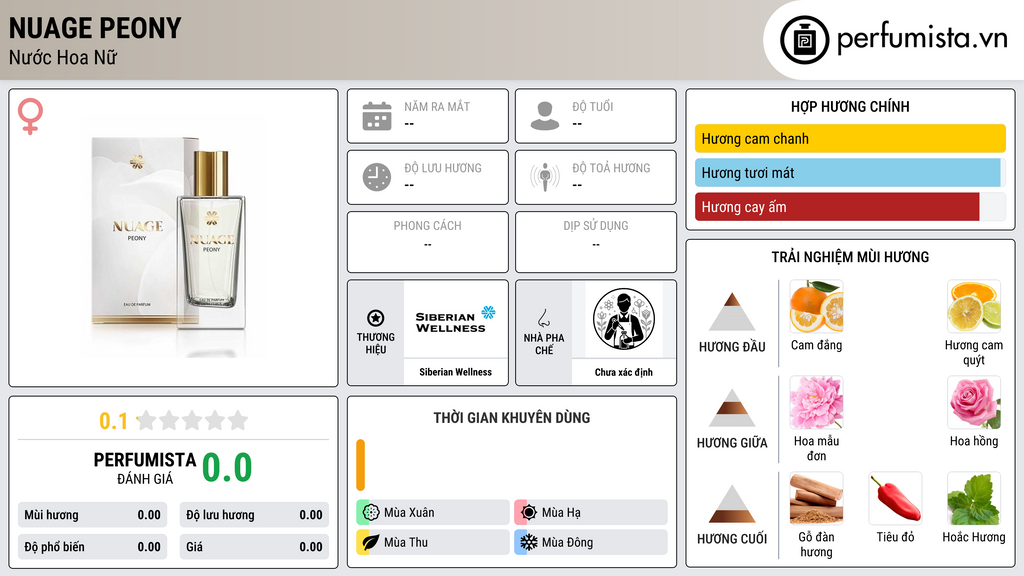The width and height of the screenshot is (1024, 576).
Task: Click the person silhouette icon for Độ tuổi
Action: point(545,116)
